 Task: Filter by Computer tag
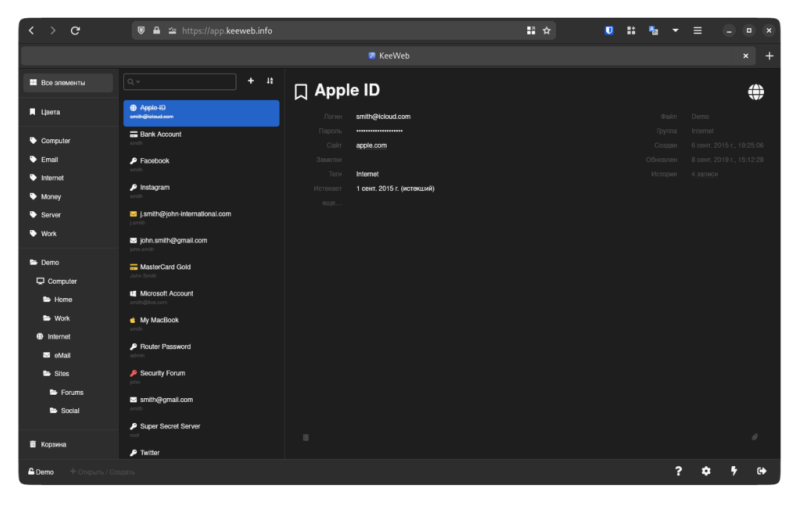[x=68, y=141]
